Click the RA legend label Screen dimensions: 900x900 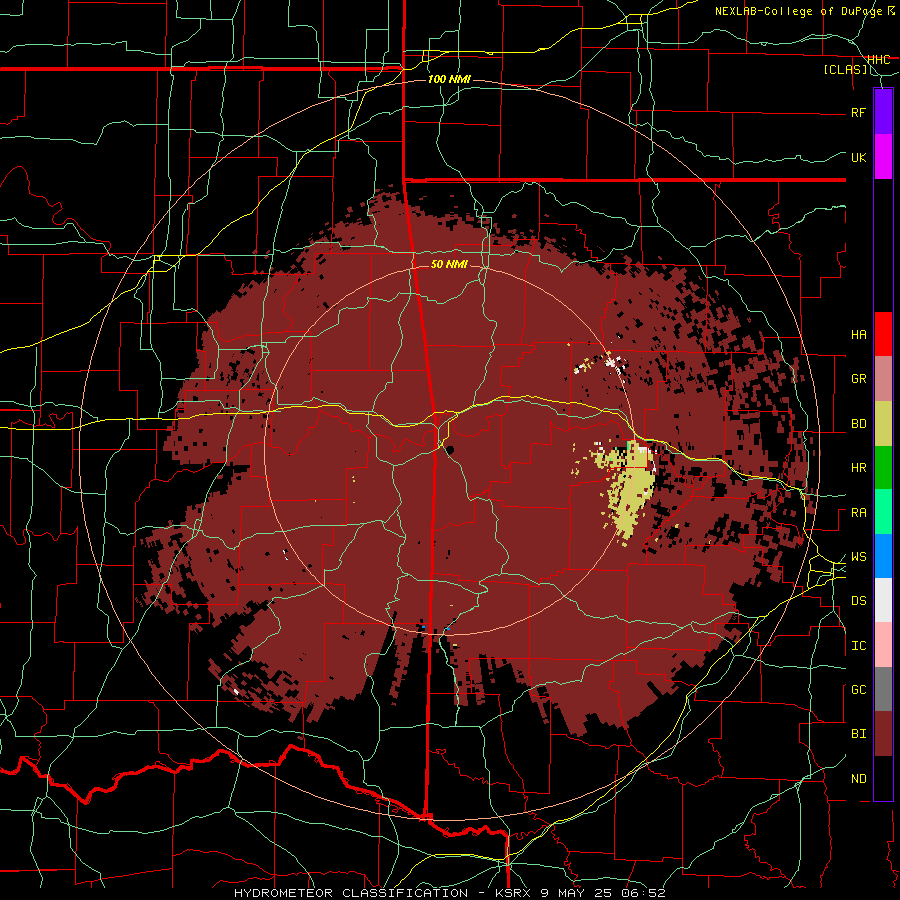tap(858, 513)
